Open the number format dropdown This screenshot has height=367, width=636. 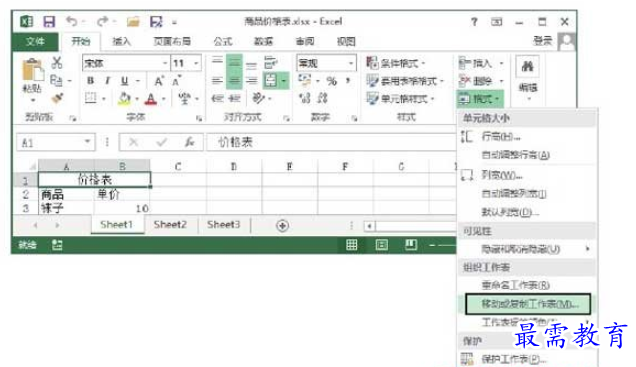click(x=351, y=63)
